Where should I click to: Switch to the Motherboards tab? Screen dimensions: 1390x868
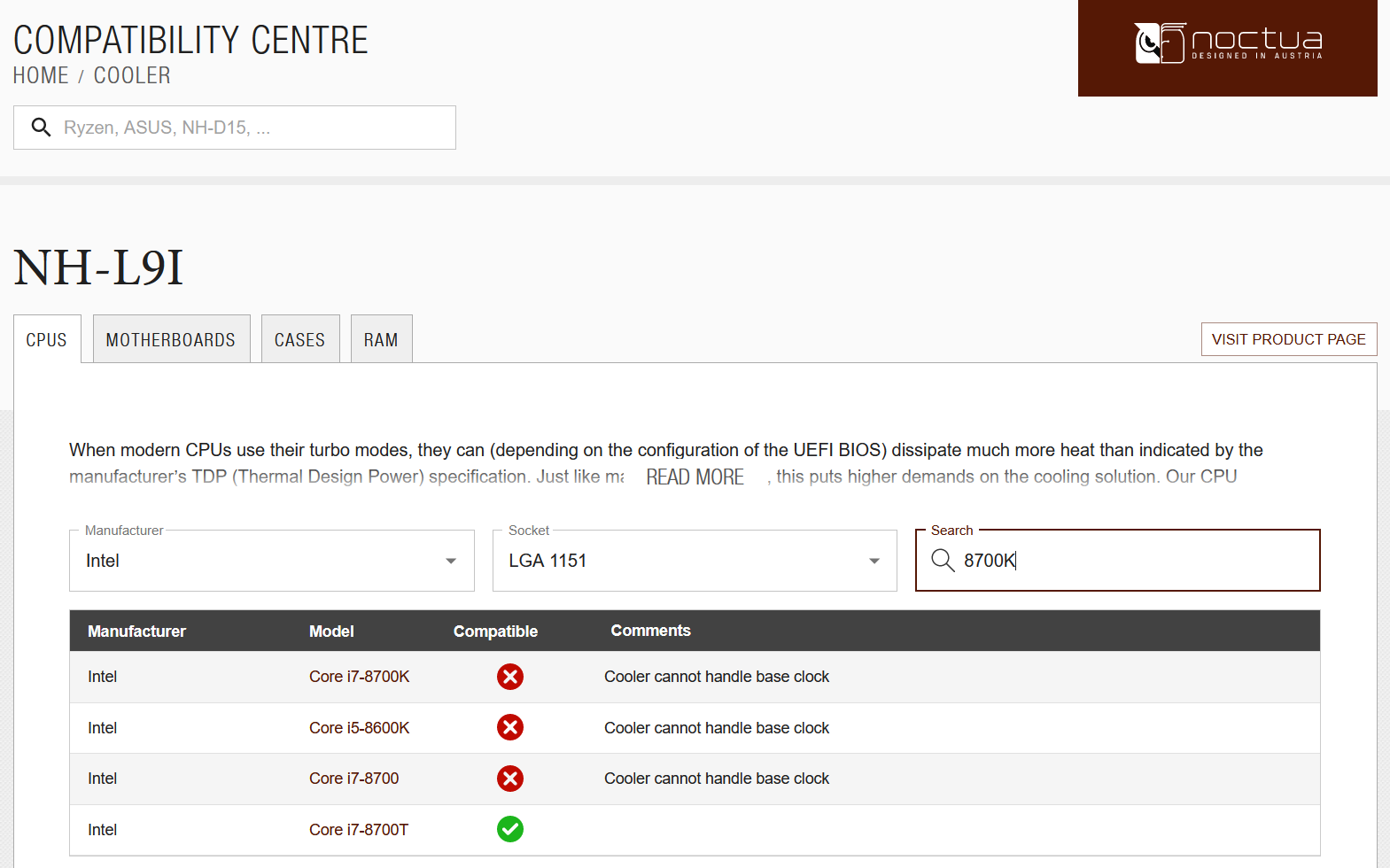pyautogui.click(x=171, y=339)
